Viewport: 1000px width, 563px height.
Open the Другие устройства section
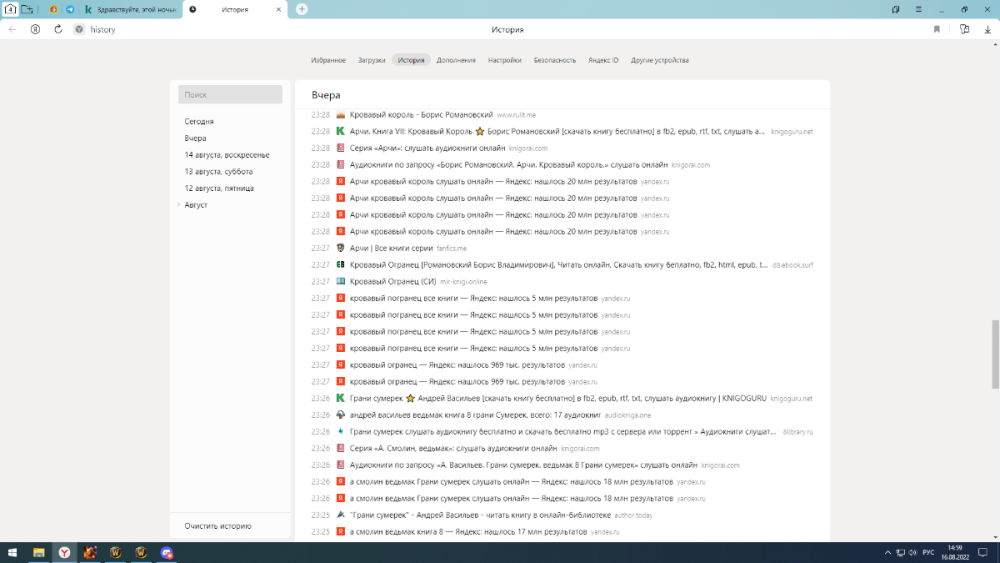point(659,60)
